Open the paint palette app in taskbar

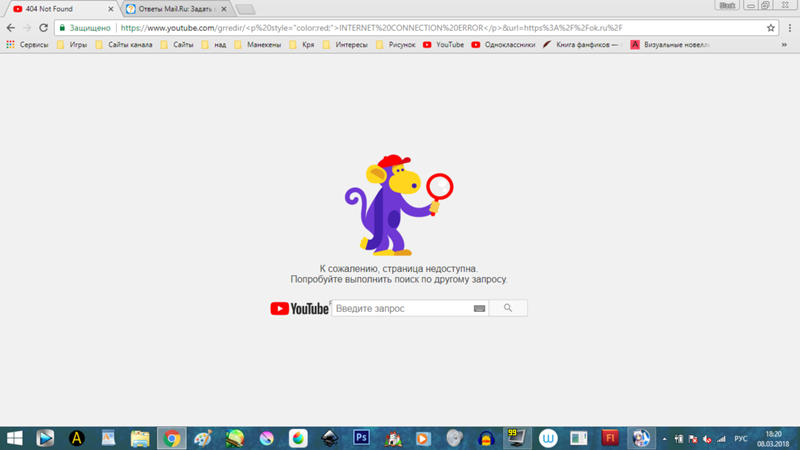coord(203,438)
